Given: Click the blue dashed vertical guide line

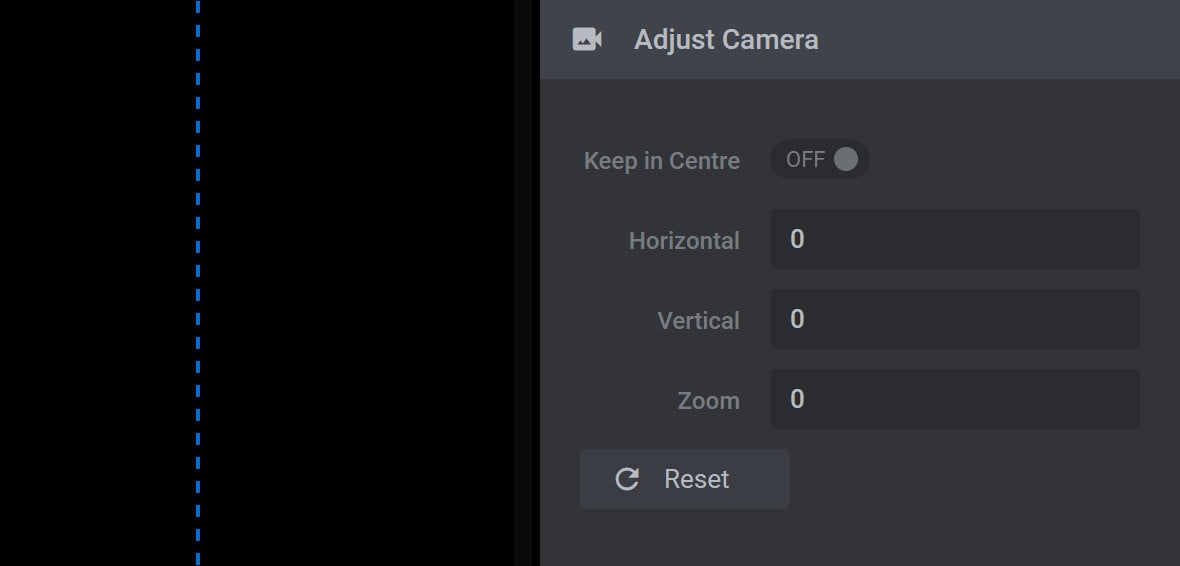Looking at the screenshot, I should pos(198,283).
